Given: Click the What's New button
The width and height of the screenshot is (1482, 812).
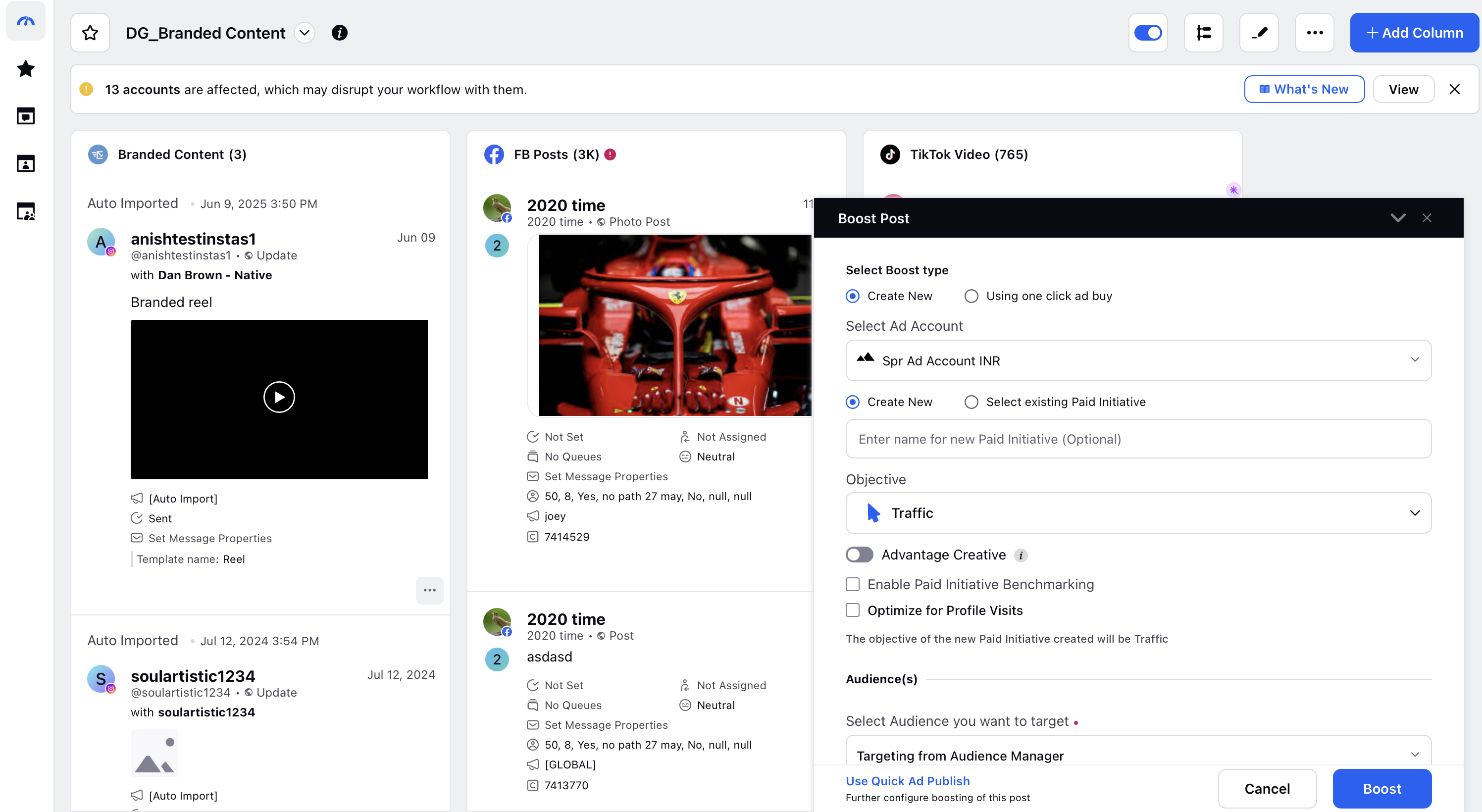Looking at the screenshot, I should coord(1304,89).
